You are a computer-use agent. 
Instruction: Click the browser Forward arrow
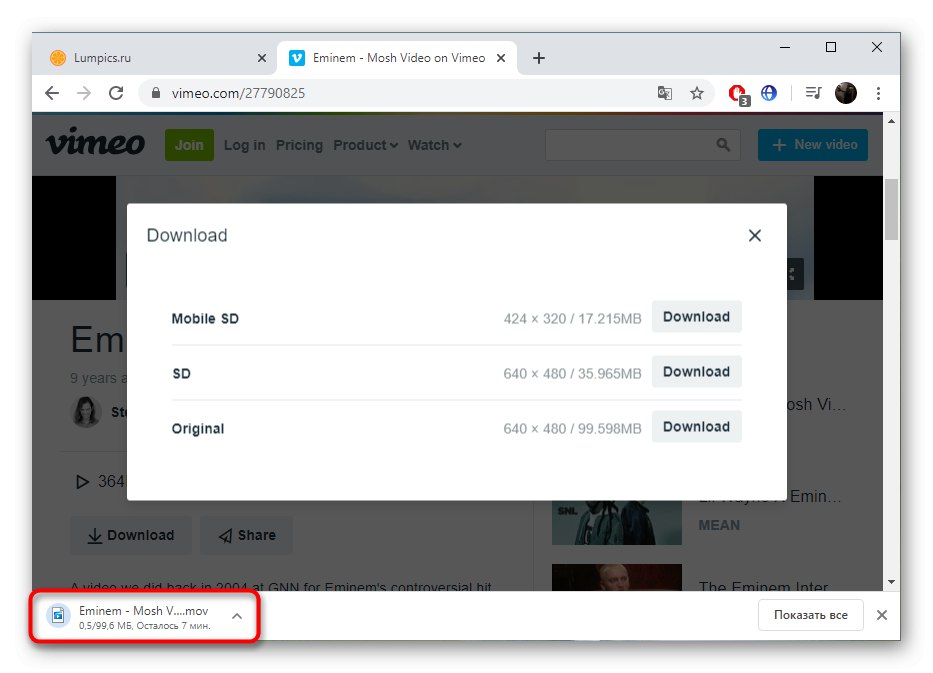click(84, 93)
